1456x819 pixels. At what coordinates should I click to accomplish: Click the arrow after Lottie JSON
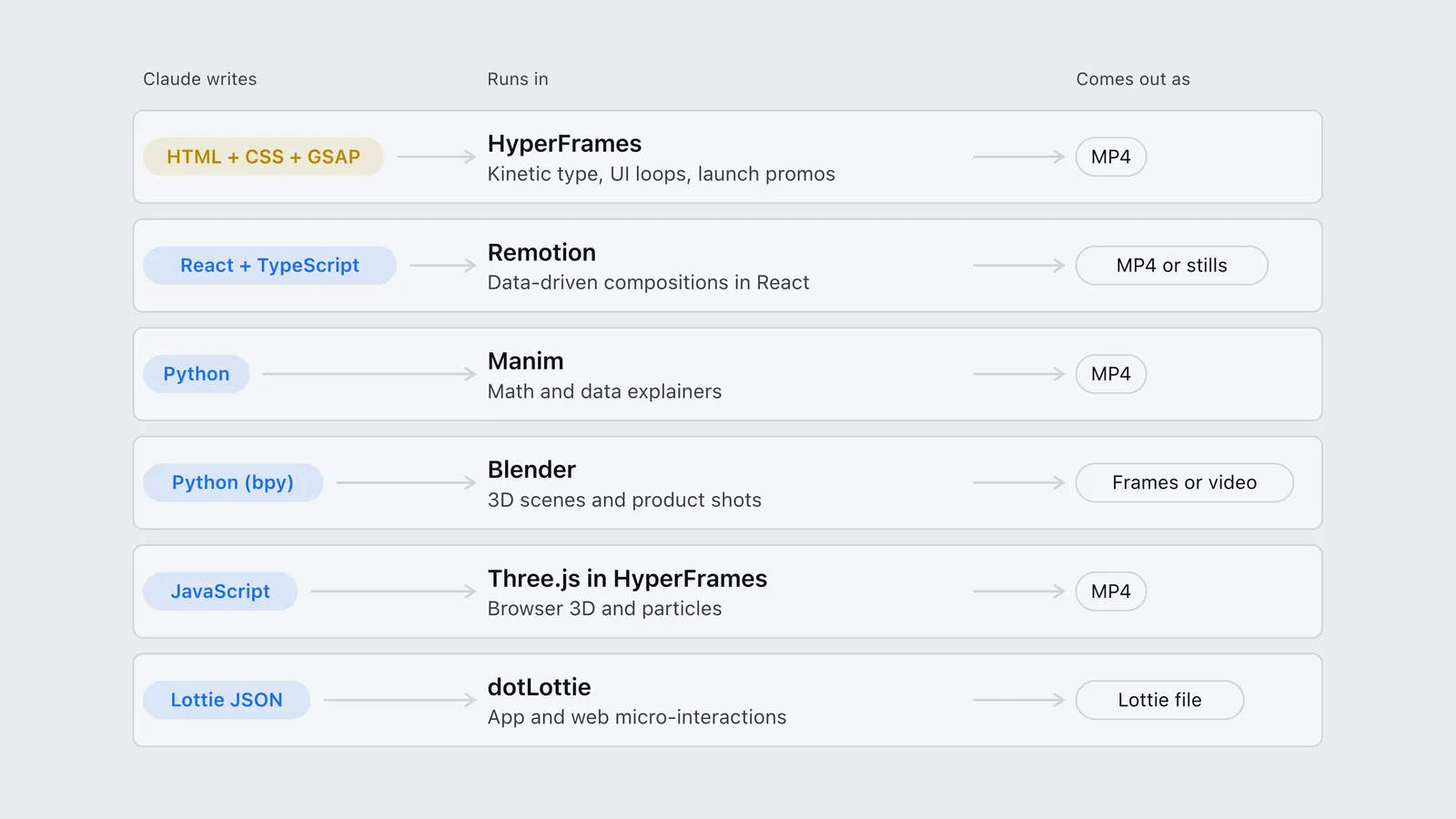point(399,700)
